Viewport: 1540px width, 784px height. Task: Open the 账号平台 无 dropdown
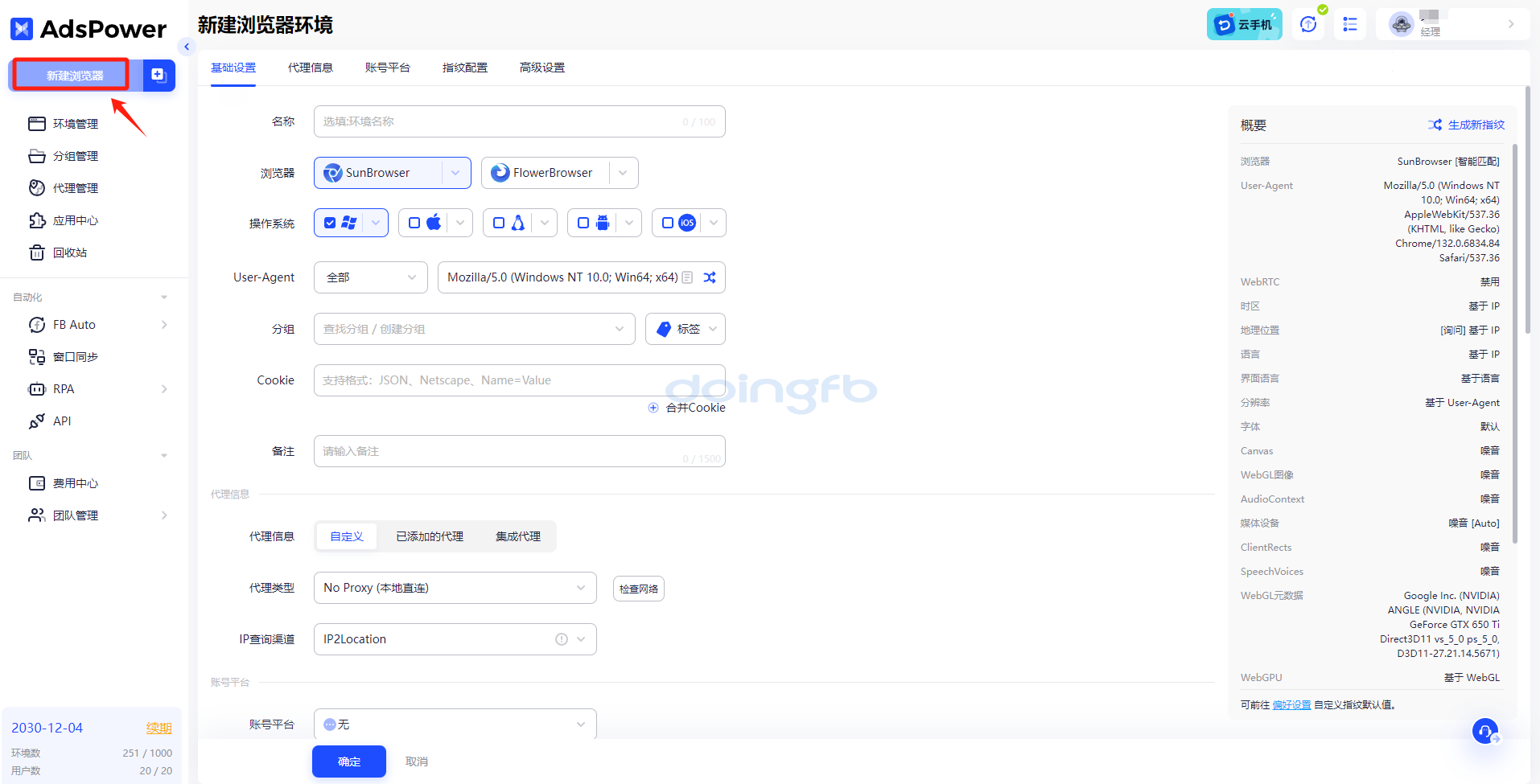(x=455, y=724)
